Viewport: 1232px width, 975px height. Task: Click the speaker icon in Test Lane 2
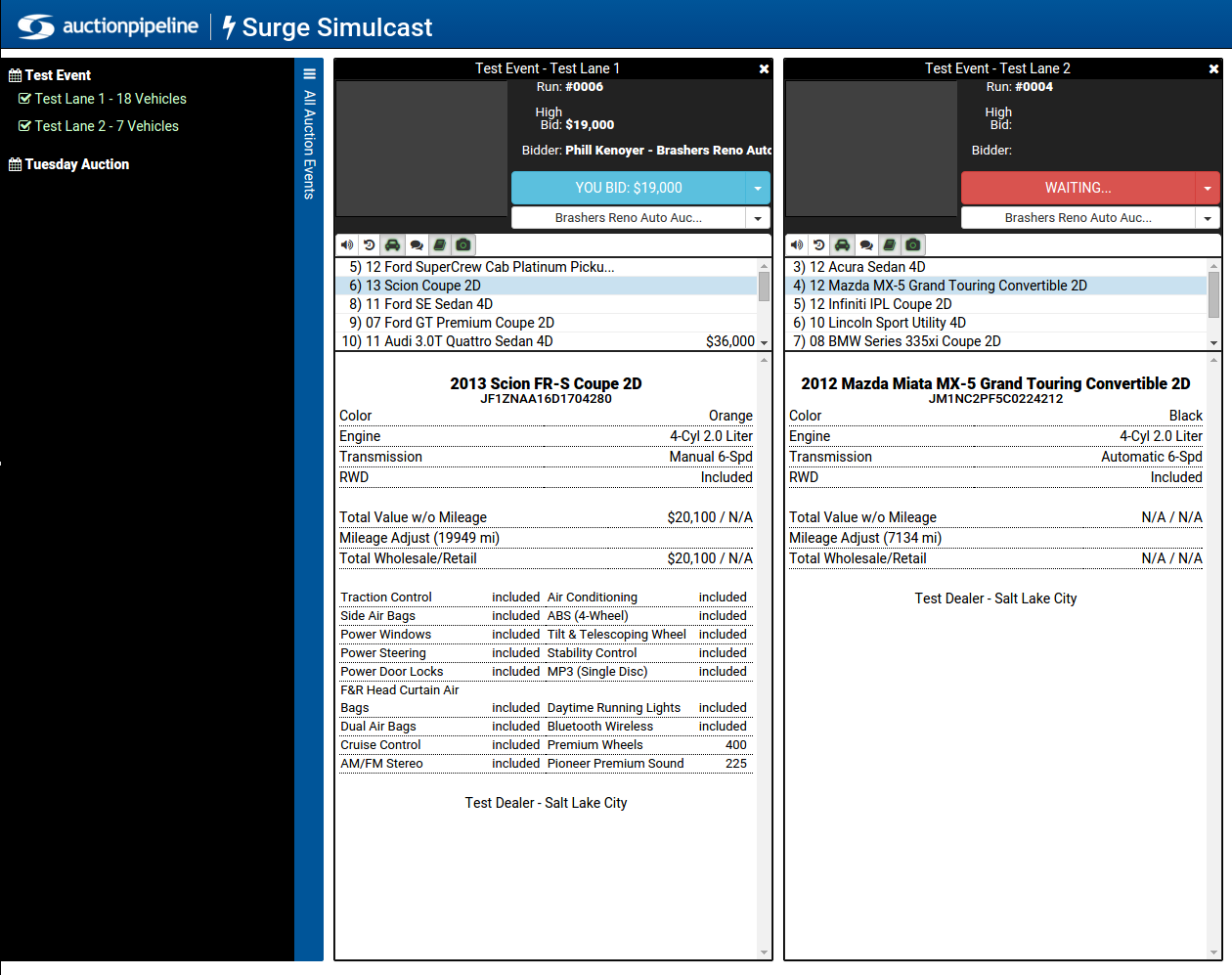(797, 244)
